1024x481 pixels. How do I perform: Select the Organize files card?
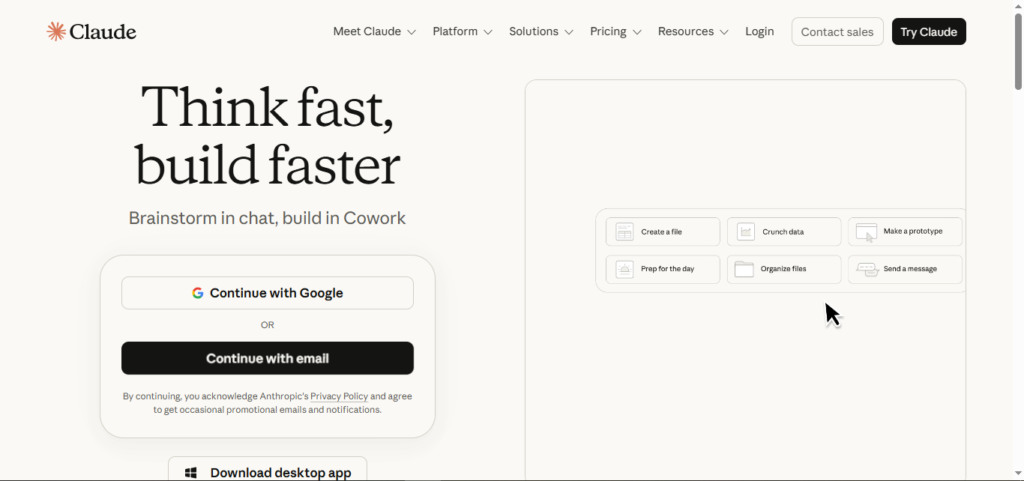tap(784, 269)
